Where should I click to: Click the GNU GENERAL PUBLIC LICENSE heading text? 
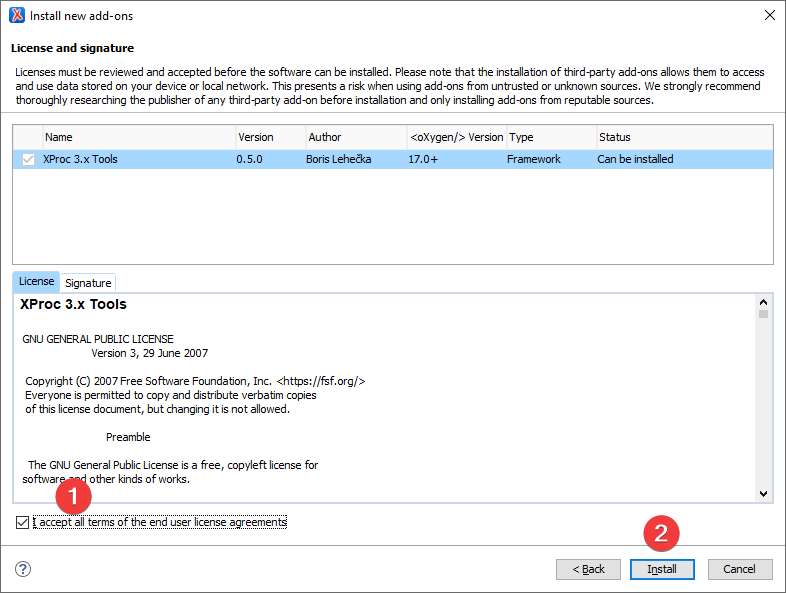98,339
